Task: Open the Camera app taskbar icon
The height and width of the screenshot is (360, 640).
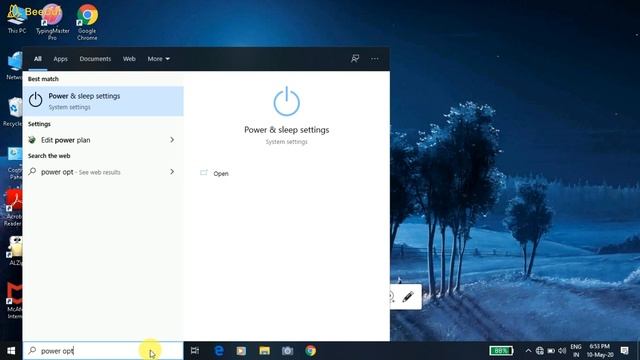Action: [287, 351]
